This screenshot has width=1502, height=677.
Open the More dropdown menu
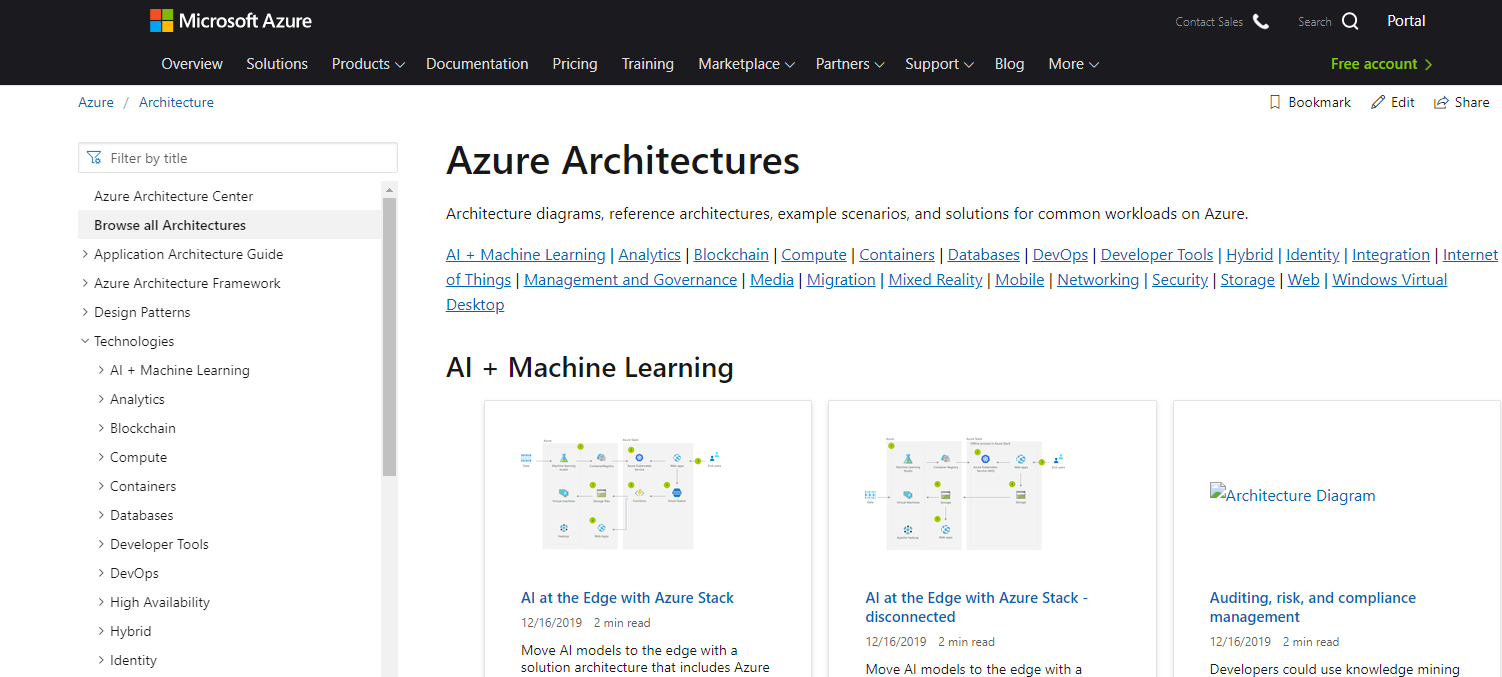pos(1073,64)
